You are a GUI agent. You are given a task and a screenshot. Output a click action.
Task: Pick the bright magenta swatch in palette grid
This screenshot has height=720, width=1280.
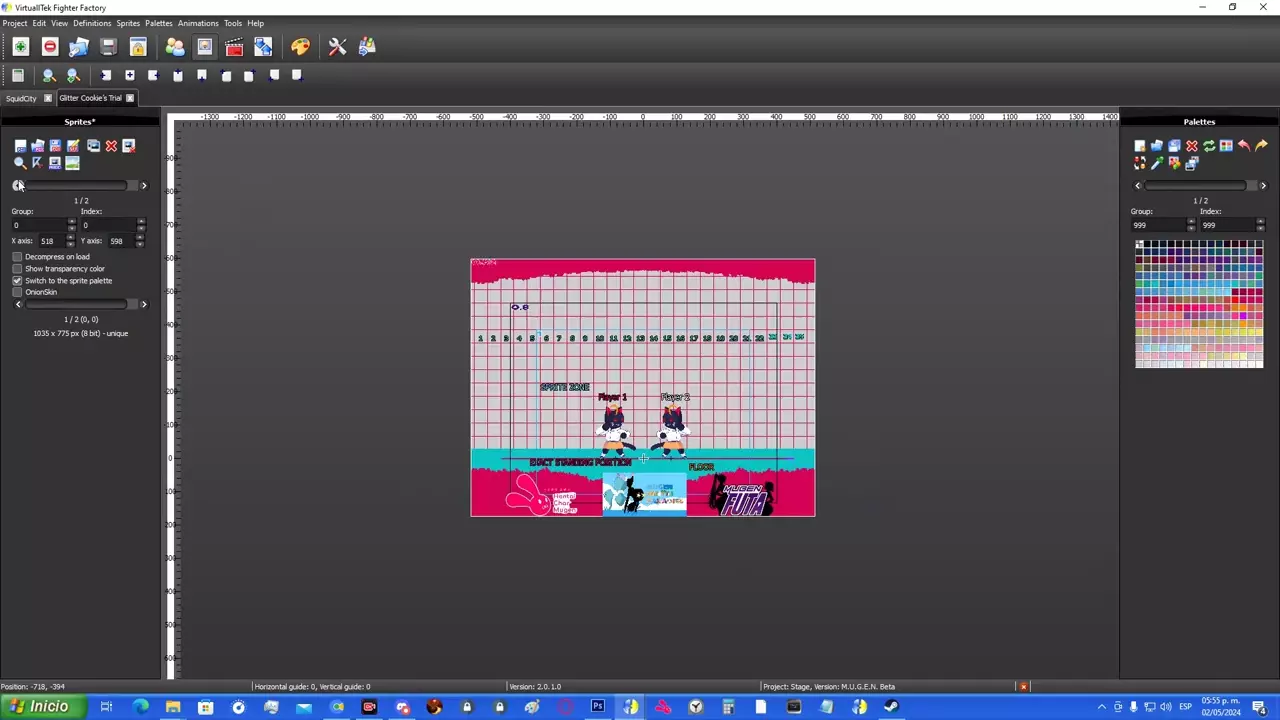pyautogui.click(x=1241, y=316)
